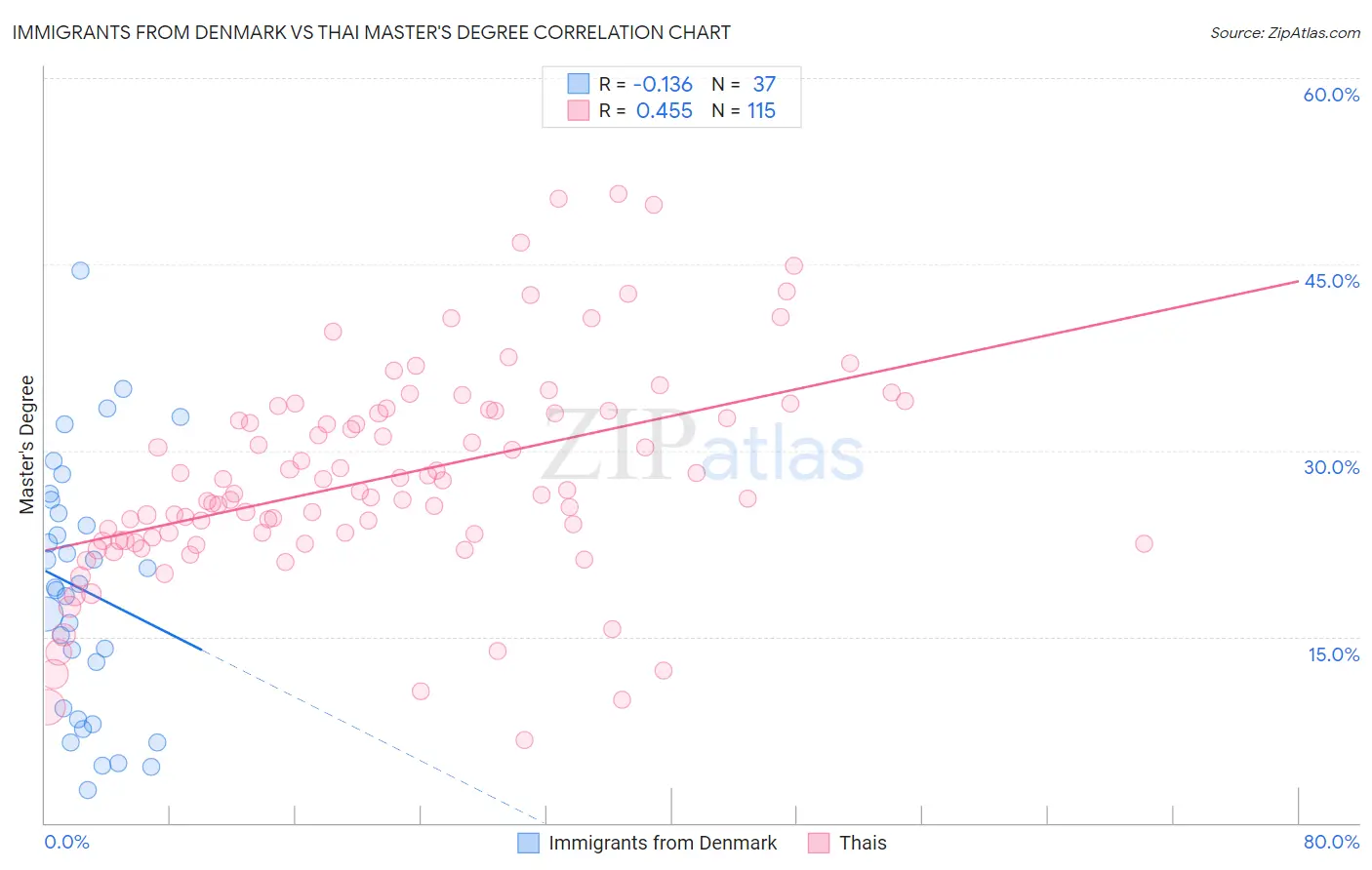1372x870 pixels.
Task: Toggle the Immigrants from Denmark legend swatch
Action: click(x=528, y=843)
